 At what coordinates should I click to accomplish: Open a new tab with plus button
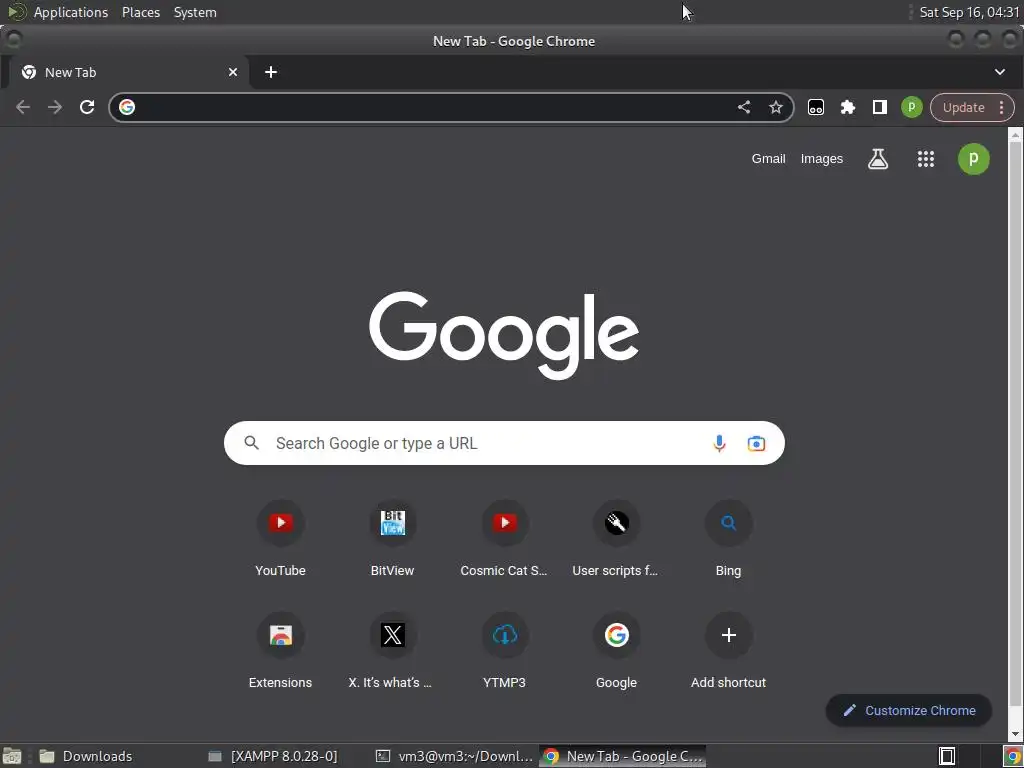271,72
